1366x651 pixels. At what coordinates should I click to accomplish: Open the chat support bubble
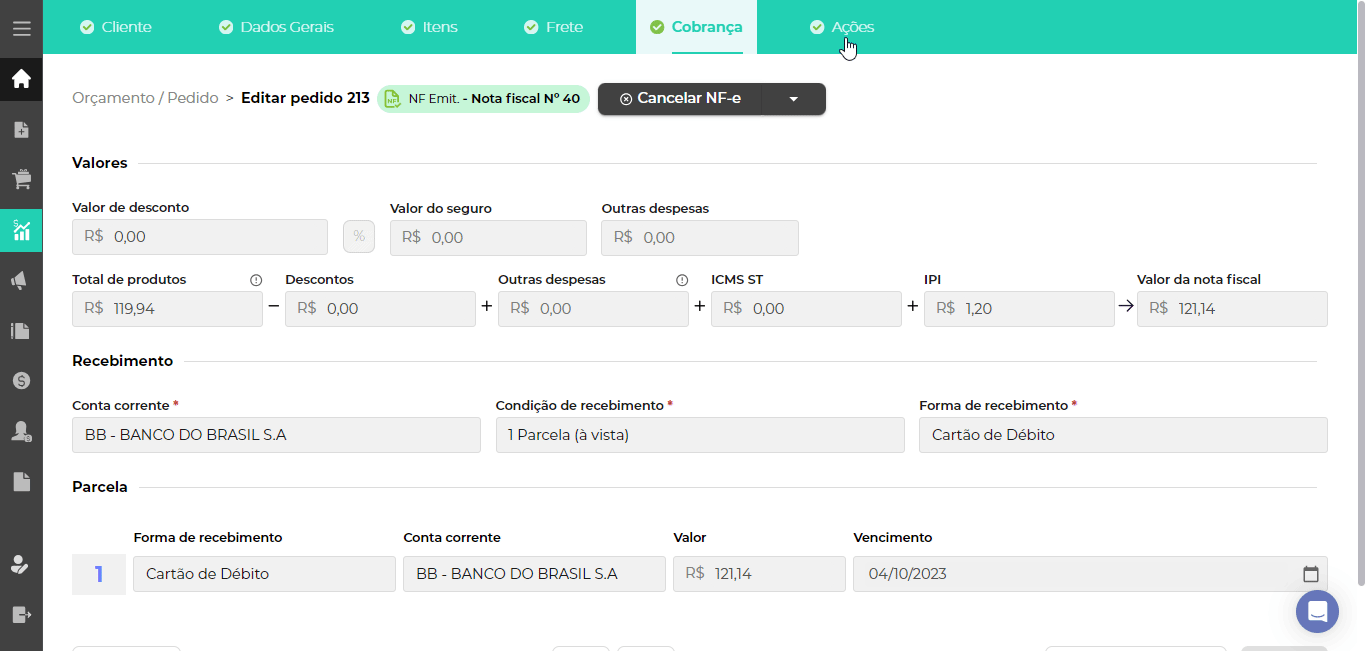coord(1317,611)
